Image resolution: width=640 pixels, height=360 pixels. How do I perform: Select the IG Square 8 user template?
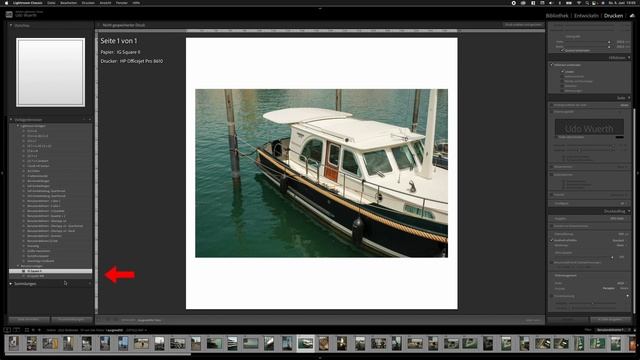51,271
